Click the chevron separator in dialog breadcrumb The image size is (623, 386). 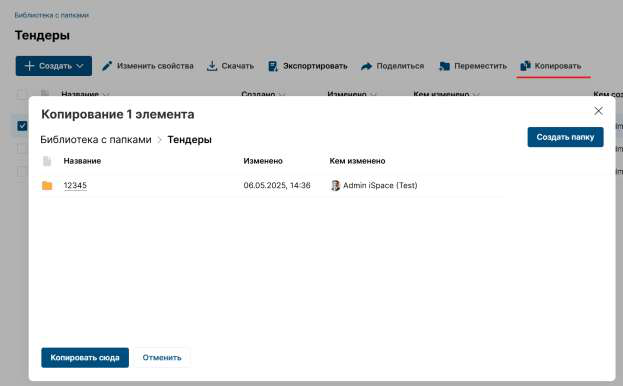159,140
